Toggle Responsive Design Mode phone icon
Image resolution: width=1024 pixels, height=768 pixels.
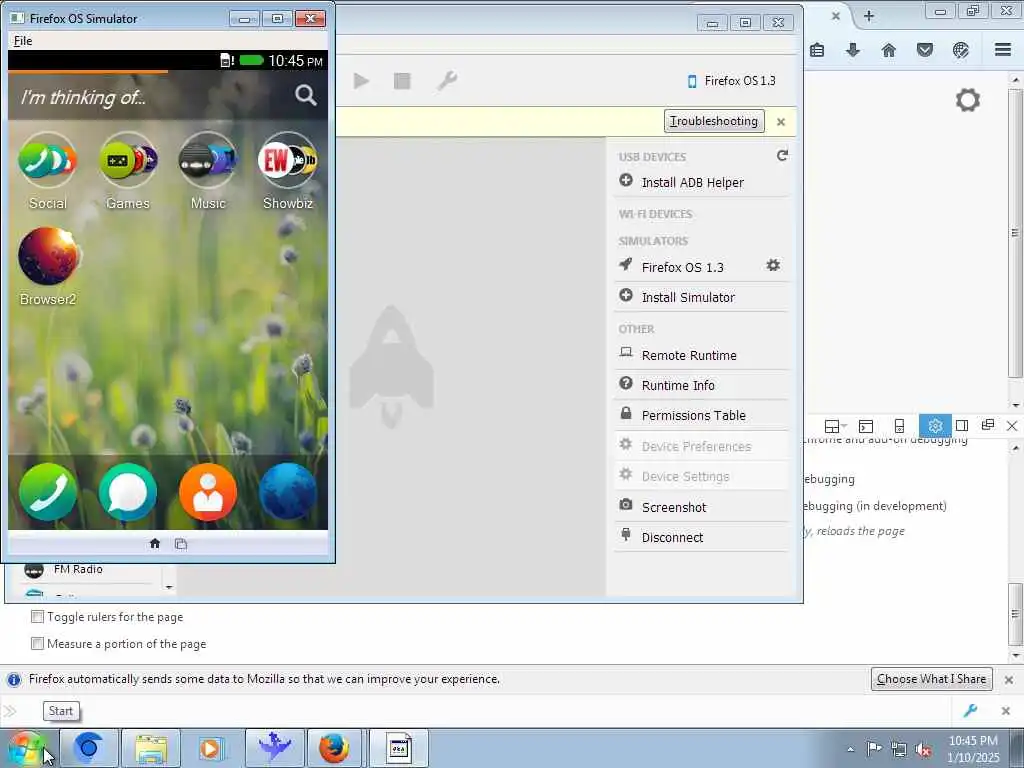pos(899,426)
